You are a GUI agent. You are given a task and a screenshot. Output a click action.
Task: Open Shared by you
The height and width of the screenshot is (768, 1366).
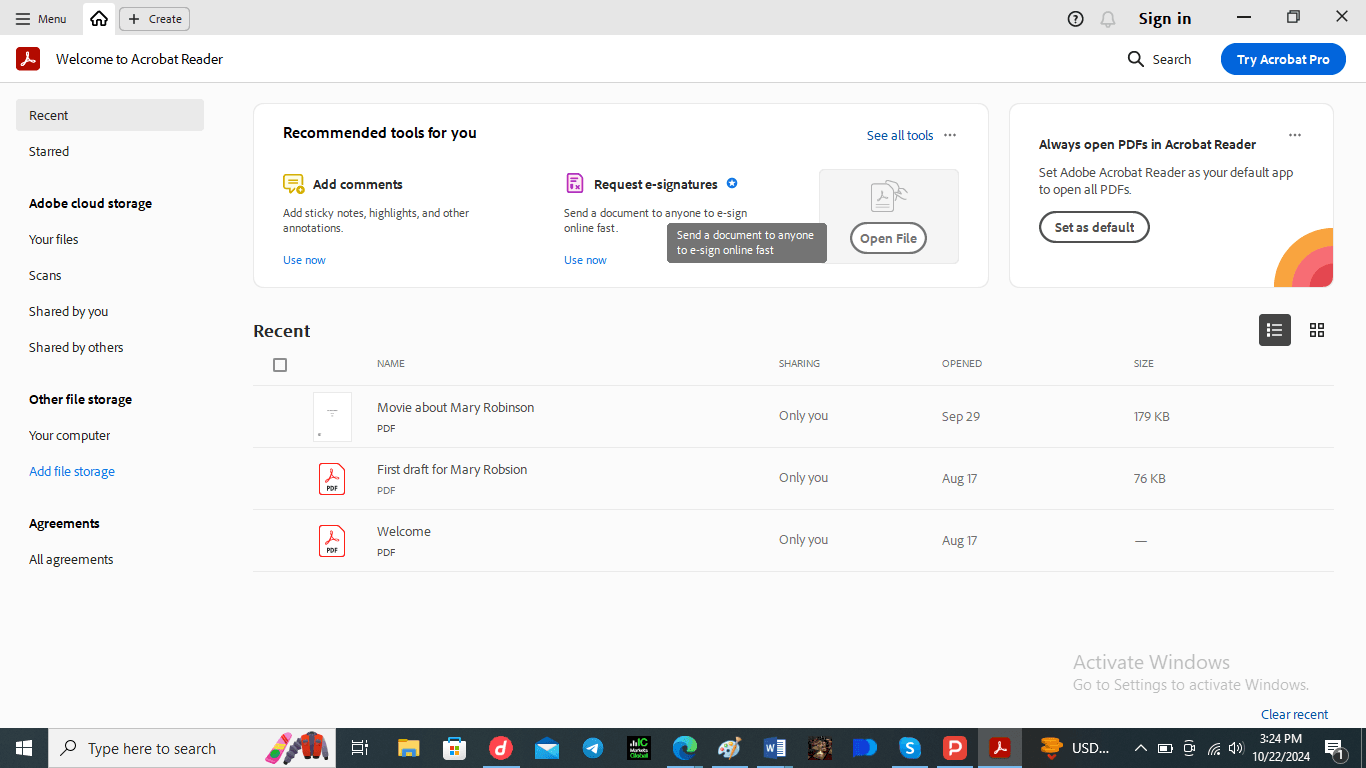[68, 311]
